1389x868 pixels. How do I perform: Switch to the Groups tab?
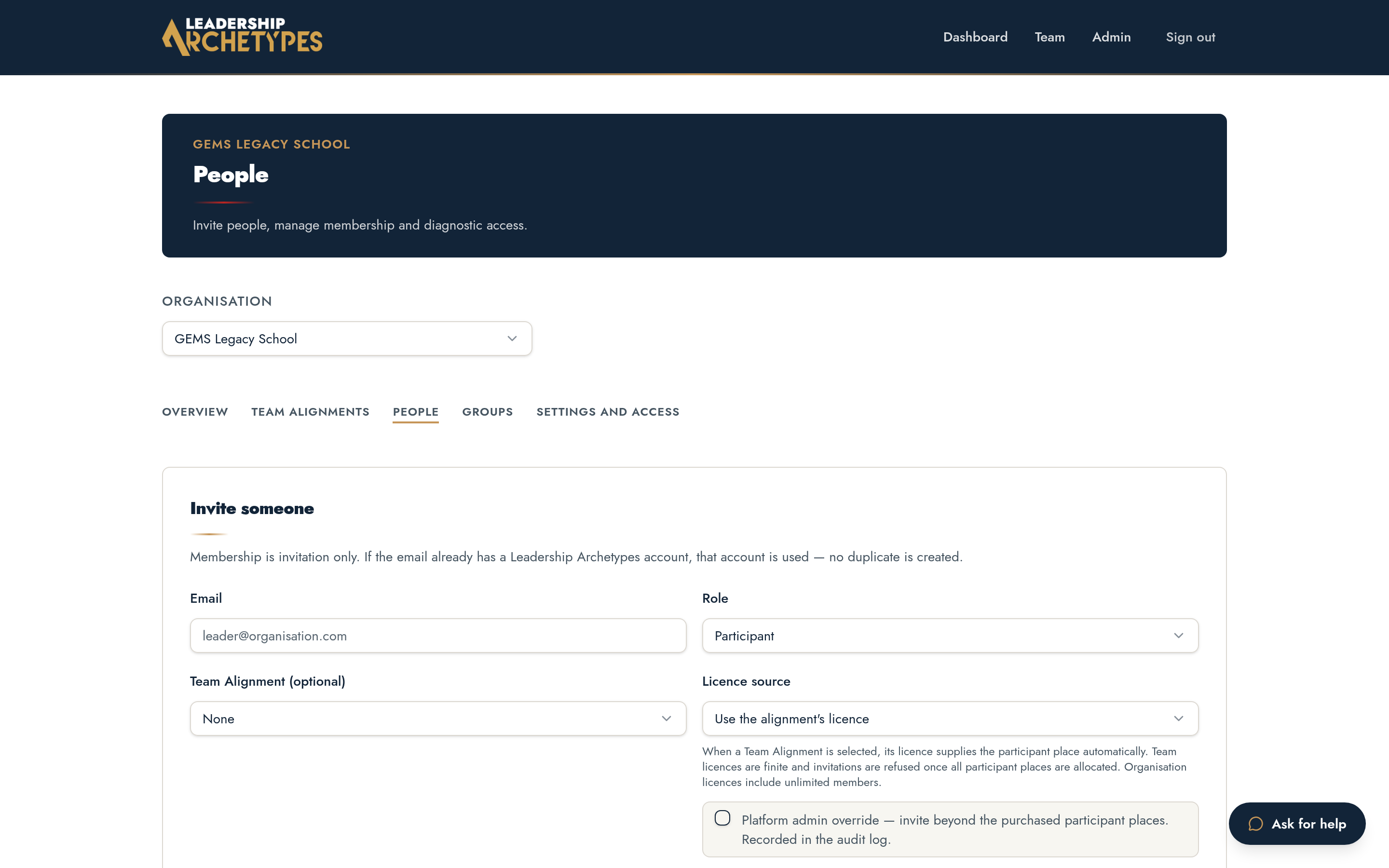(487, 412)
